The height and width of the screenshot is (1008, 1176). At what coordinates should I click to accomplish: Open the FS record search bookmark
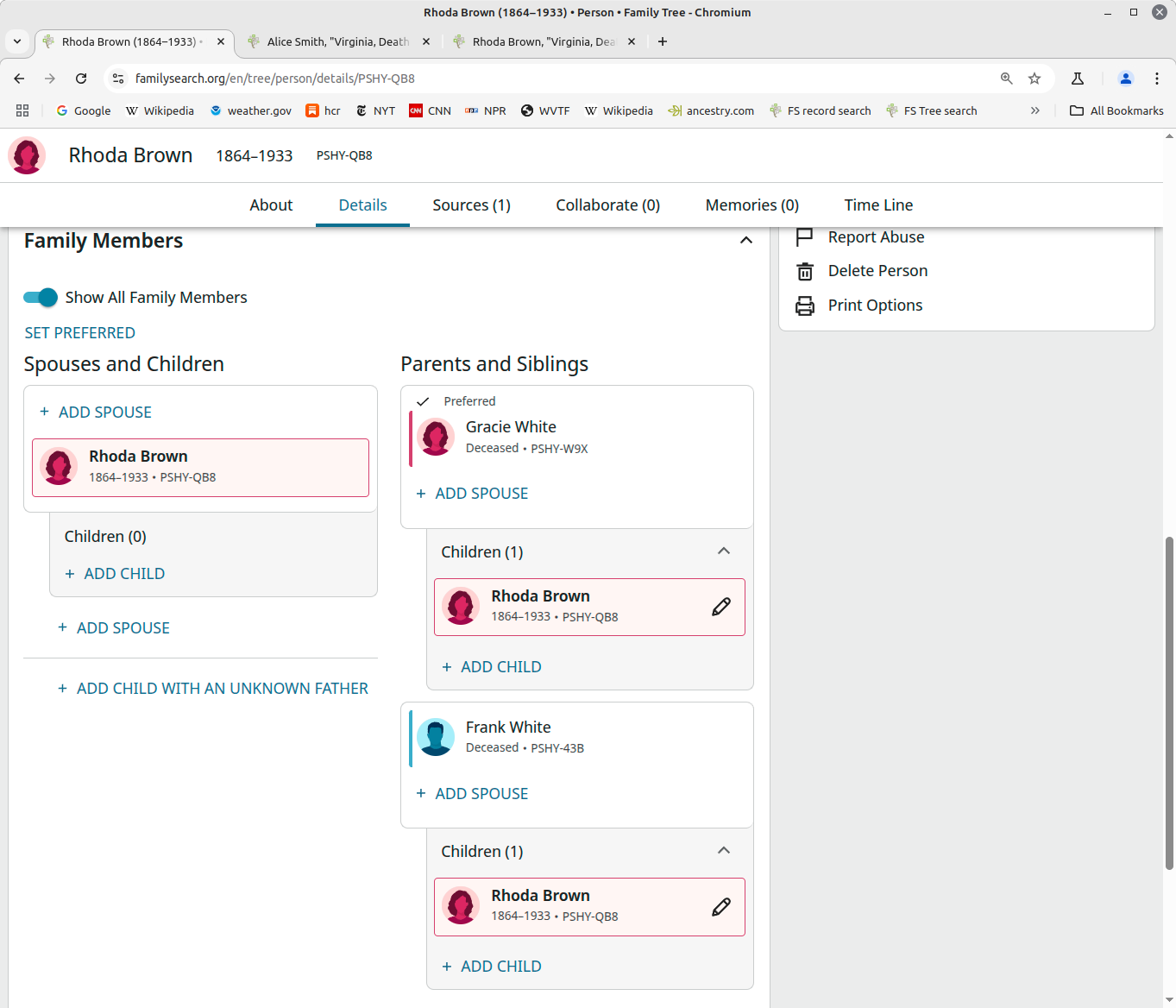point(820,110)
